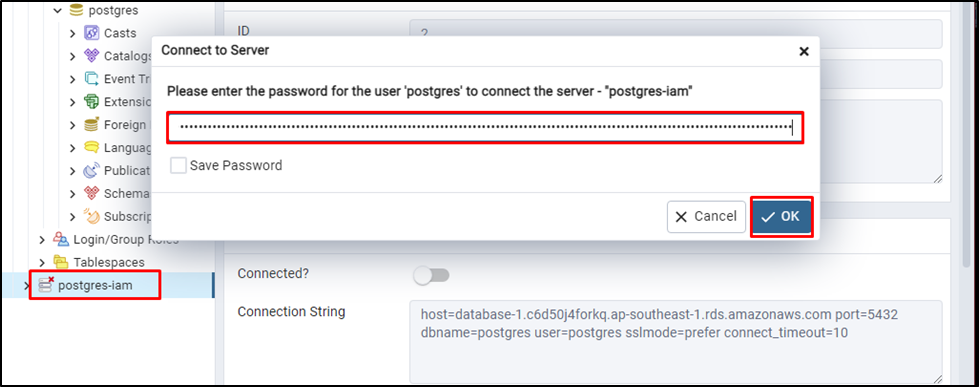The height and width of the screenshot is (387, 979).
Task: Click the Extensions node icon
Action: tap(92, 102)
